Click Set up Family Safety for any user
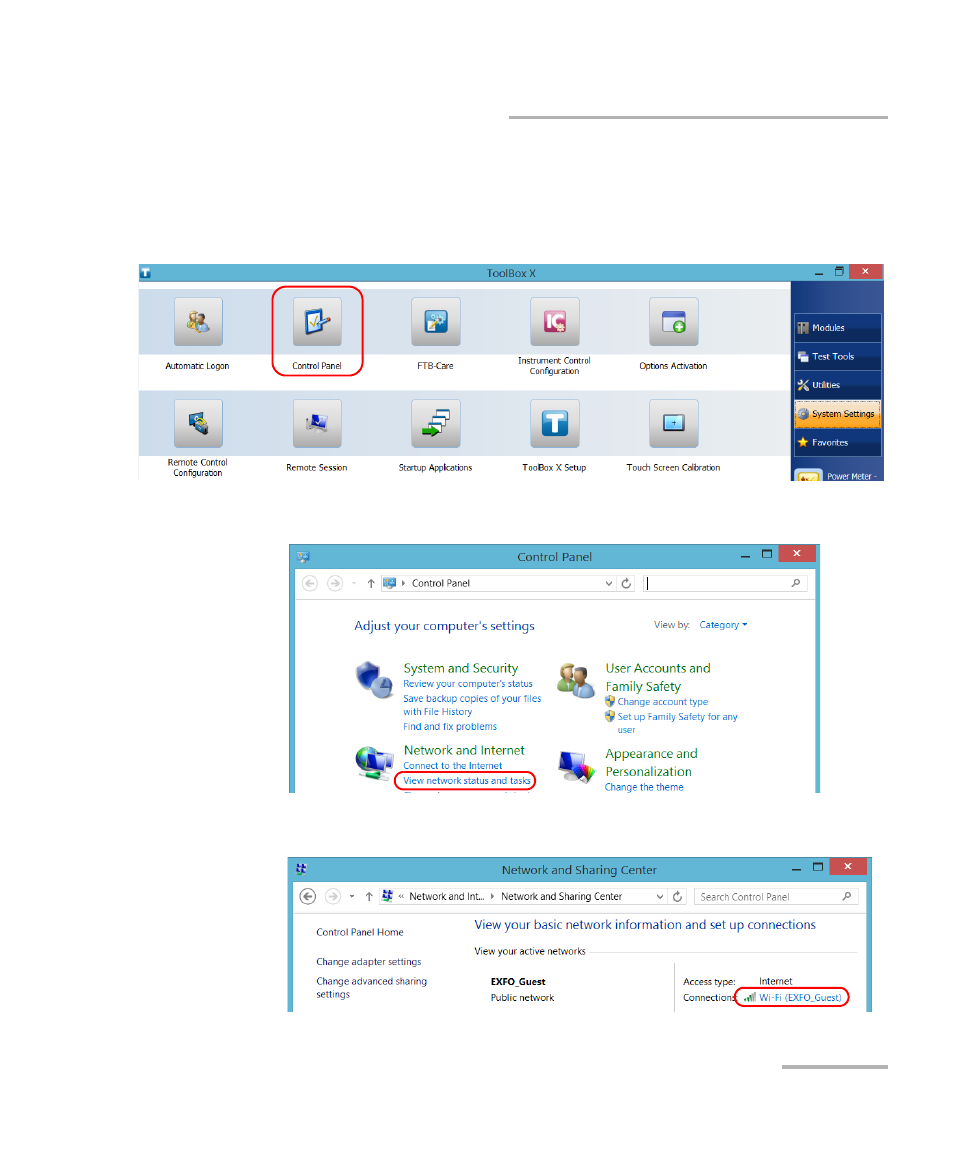954x1158 pixels. coord(677,723)
